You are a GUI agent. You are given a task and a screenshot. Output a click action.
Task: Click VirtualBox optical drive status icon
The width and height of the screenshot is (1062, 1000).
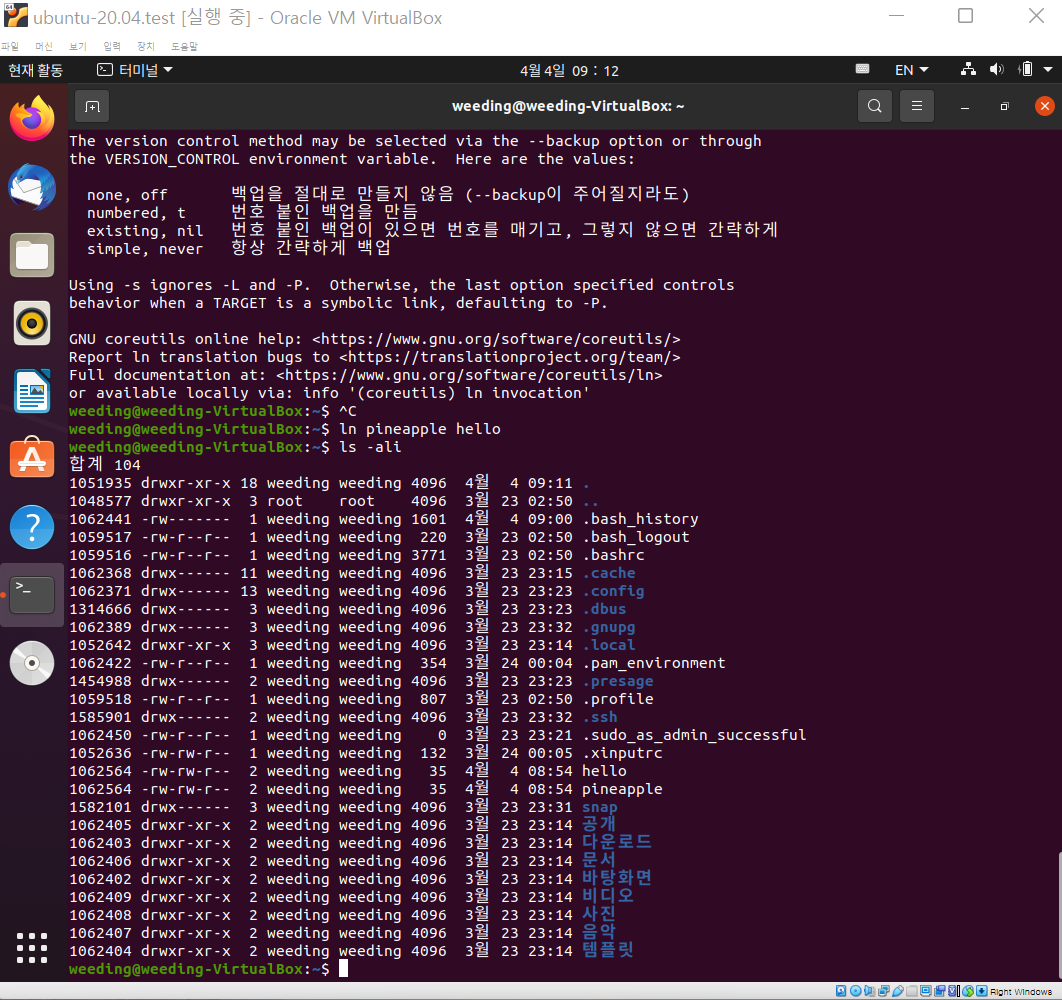coord(855,991)
